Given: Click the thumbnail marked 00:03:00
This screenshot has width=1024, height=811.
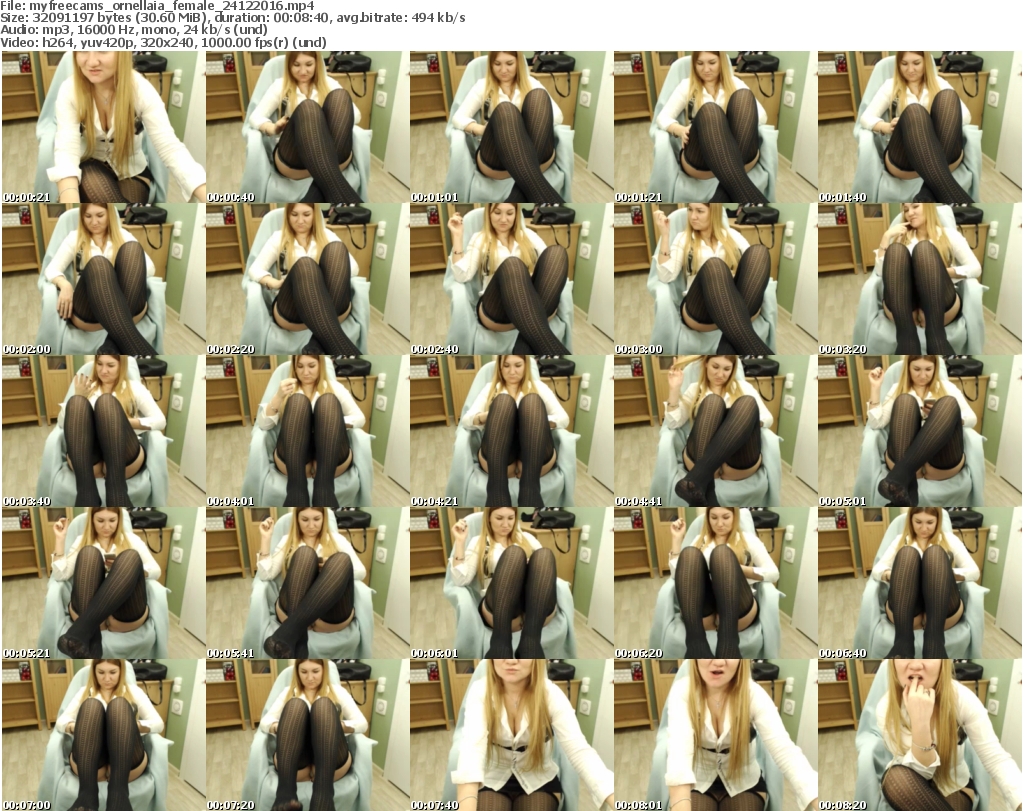Looking at the screenshot, I should [716, 279].
